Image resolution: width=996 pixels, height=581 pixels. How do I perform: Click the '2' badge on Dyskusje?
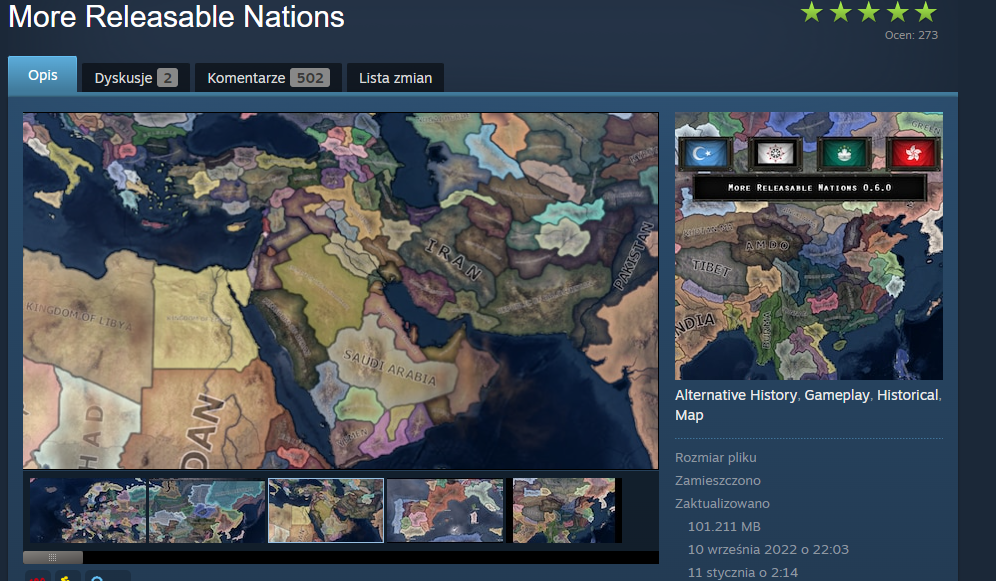(168, 78)
